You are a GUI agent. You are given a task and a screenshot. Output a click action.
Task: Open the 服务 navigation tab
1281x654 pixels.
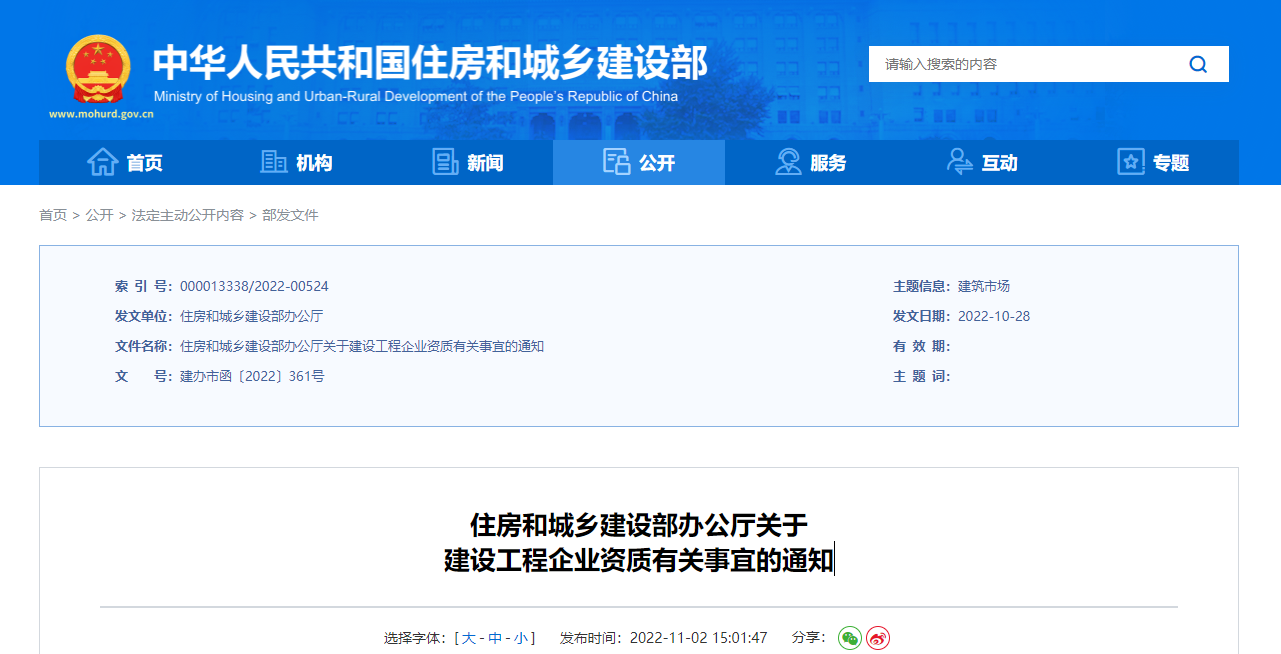tap(811, 163)
